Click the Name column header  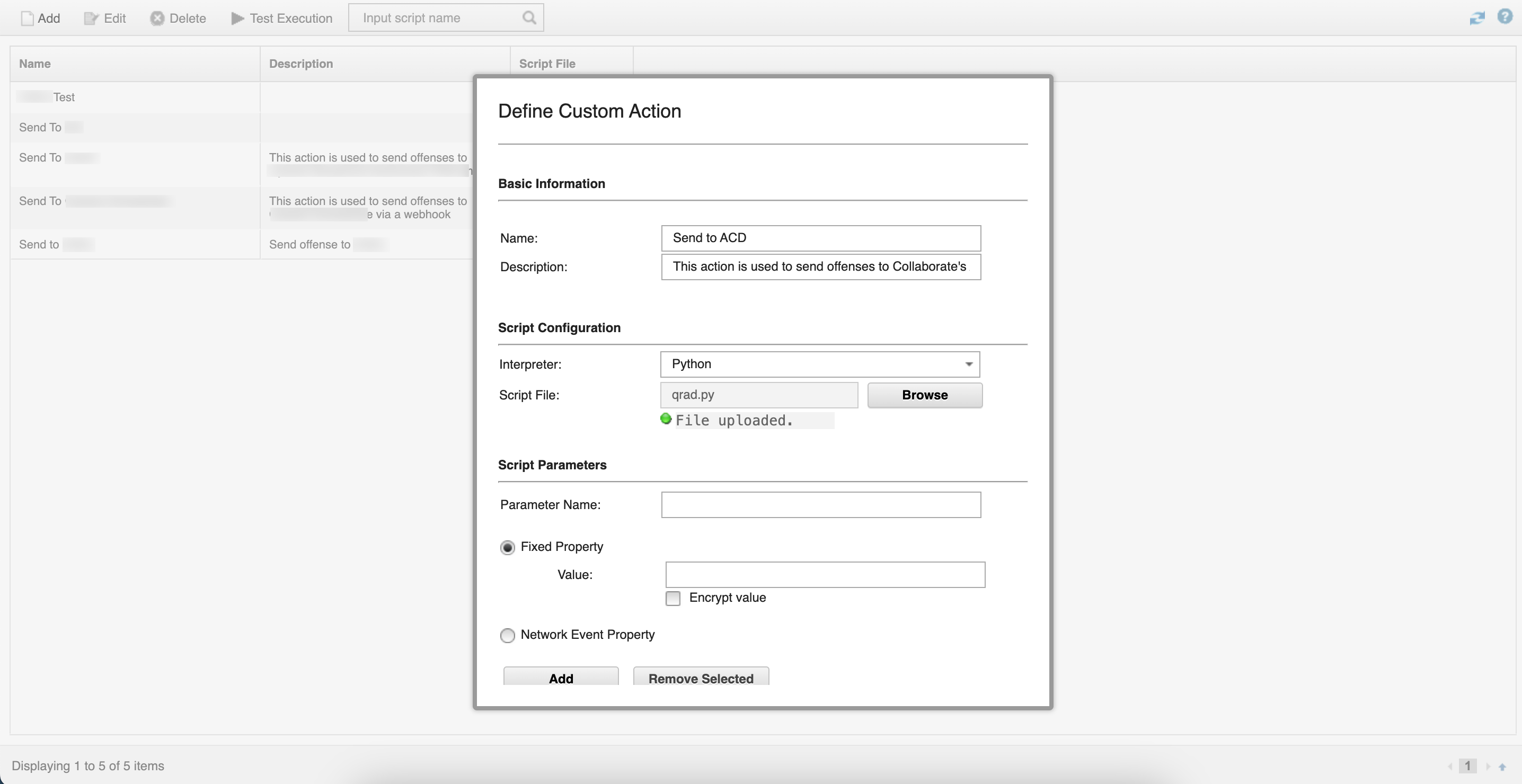point(35,64)
